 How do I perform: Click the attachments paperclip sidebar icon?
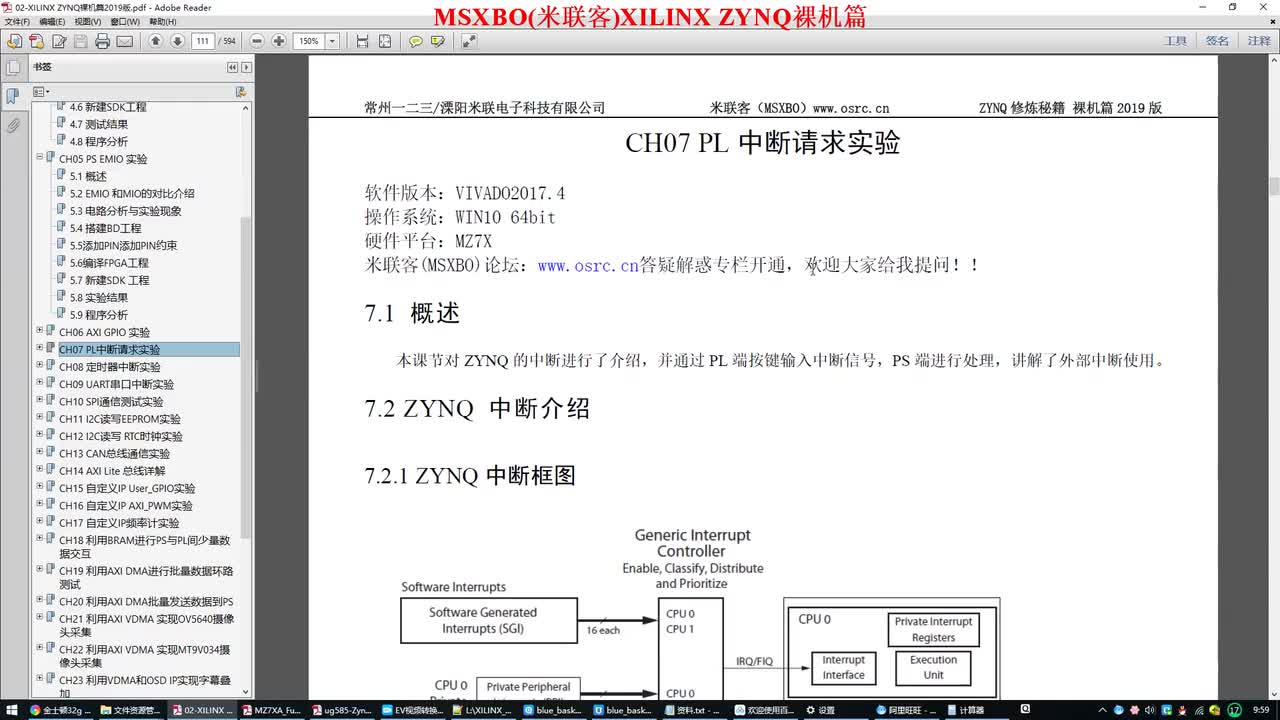tap(12, 125)
